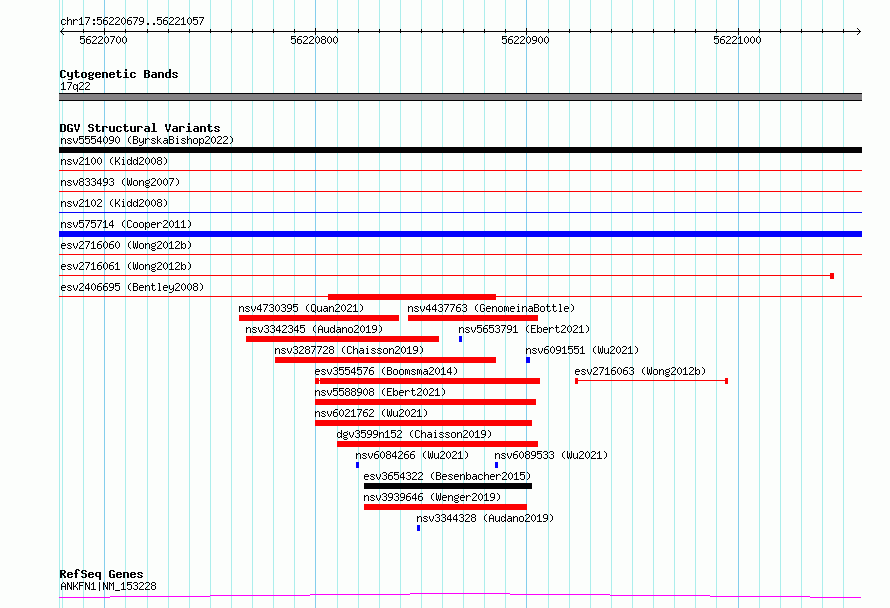
Task: Select the thick blue nsv575714 bar
Action: (x=460, y=234)
